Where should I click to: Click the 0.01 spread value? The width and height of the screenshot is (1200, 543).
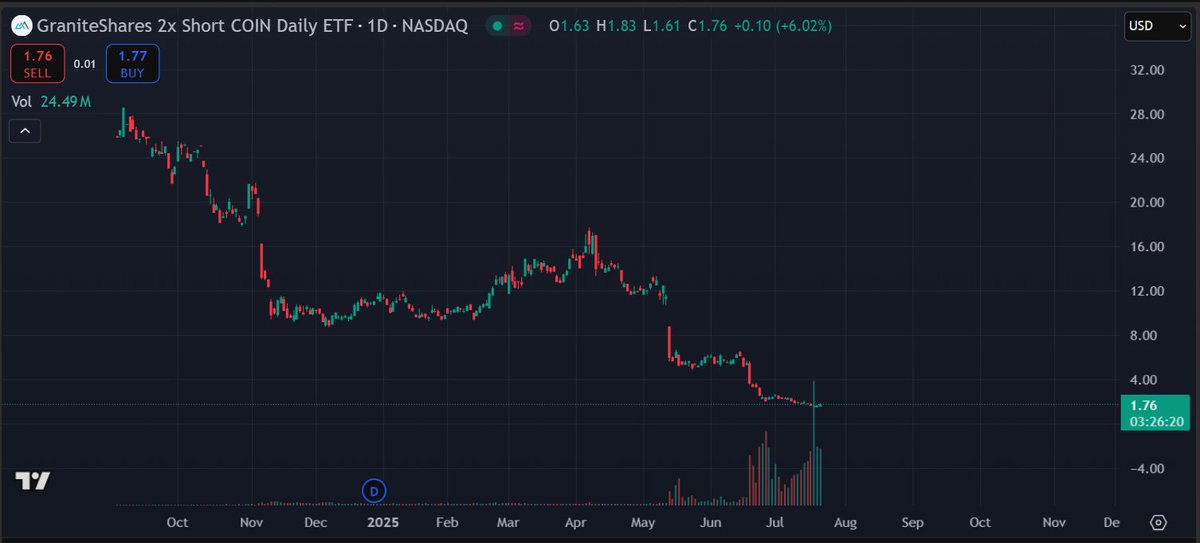(85, 64)
